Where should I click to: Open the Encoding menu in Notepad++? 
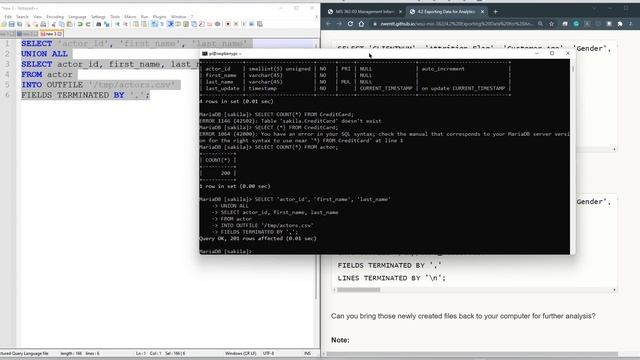point(55,17)
